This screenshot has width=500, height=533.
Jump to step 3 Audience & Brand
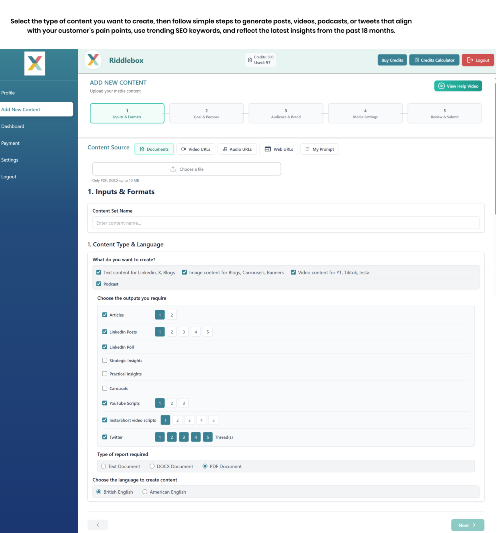286,113
